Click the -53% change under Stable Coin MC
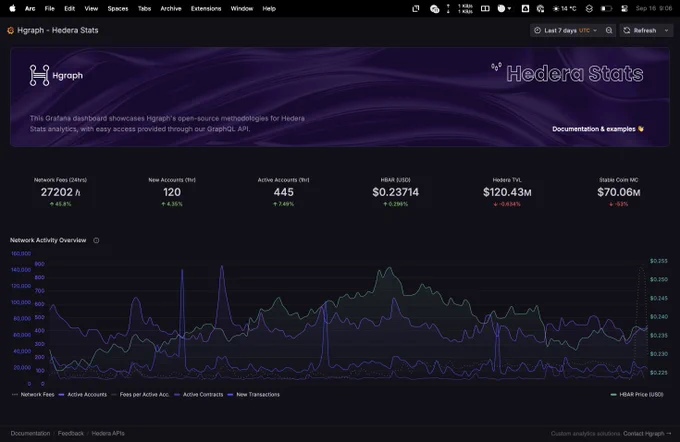The height and width of the screenshot is (442, 680). tap(618, 204)
